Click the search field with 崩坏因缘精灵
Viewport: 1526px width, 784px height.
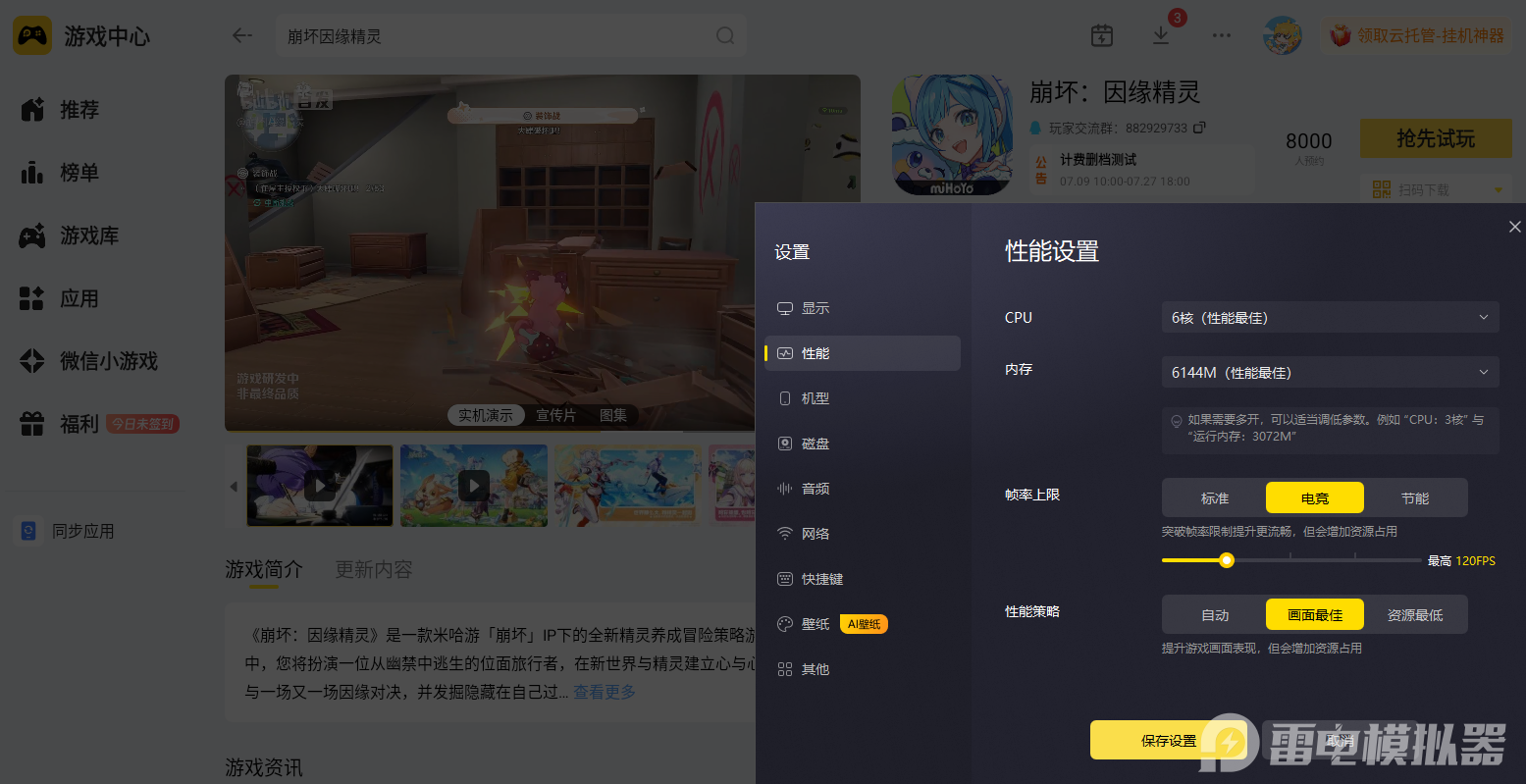tap(510, 36)
